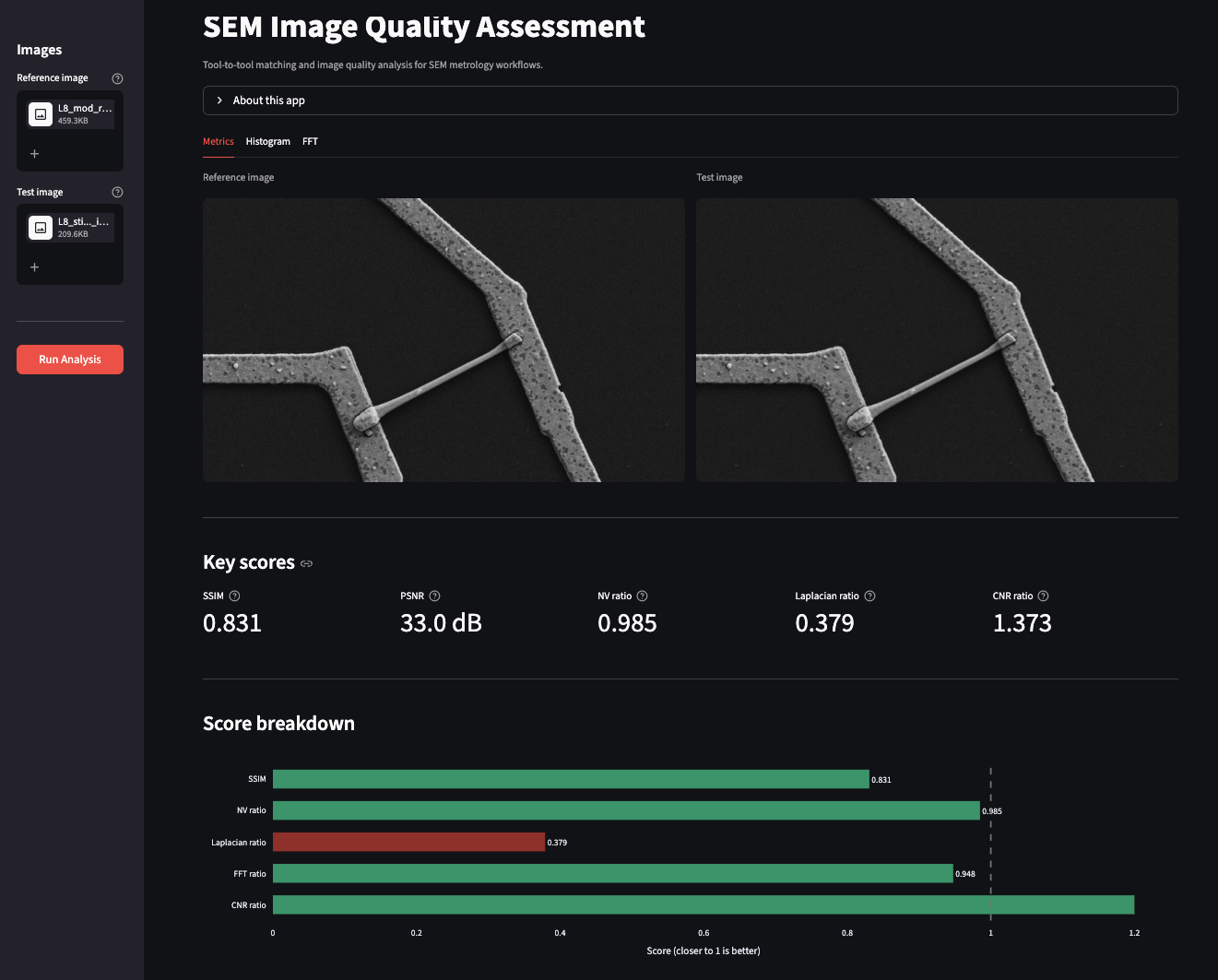Click the L8_mod_r file image icon

pos(40,113)
